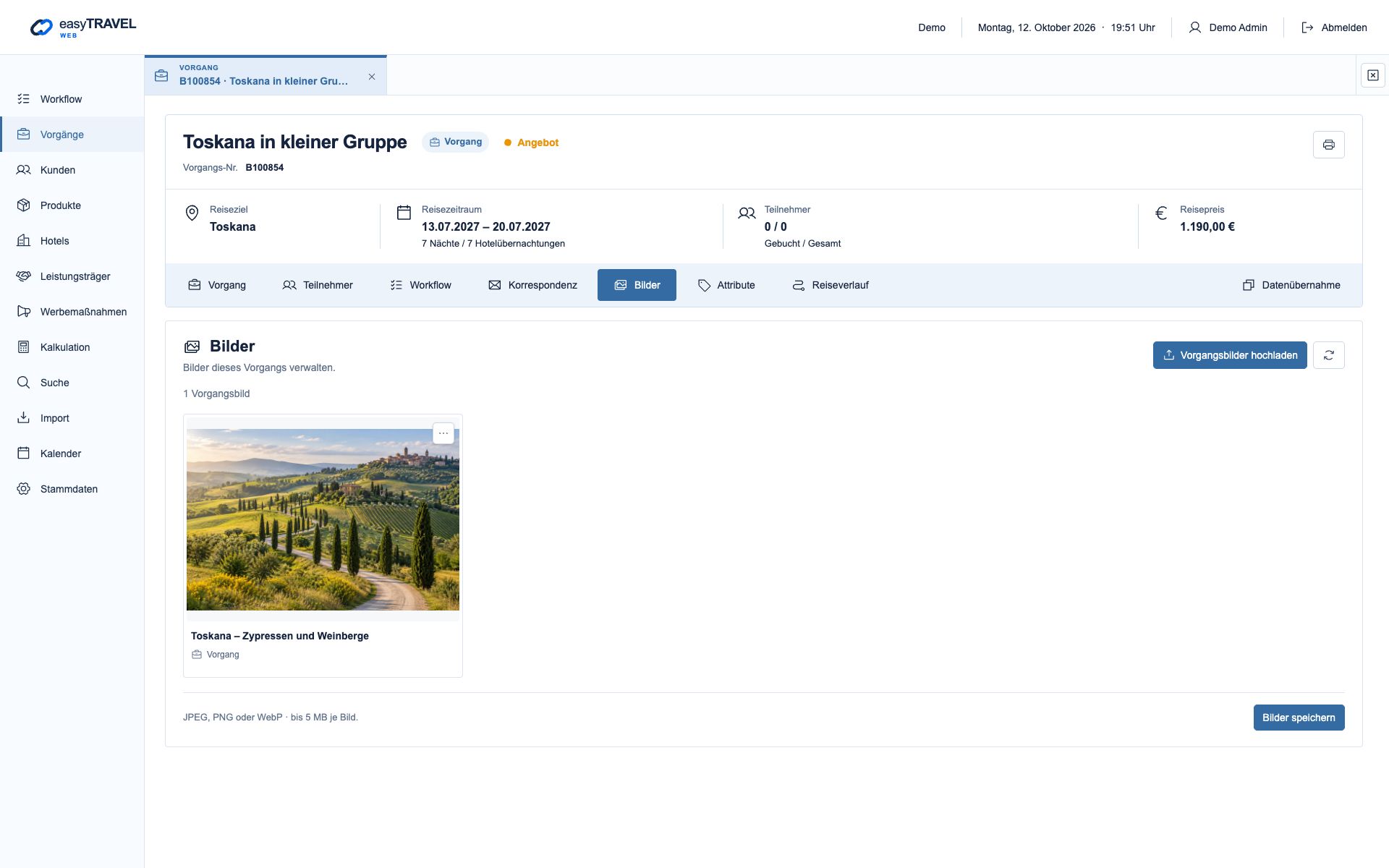Click the Reisepreis value 1.190,00 €
This screenshot has height=868, width=1389.
point(1207,226)
